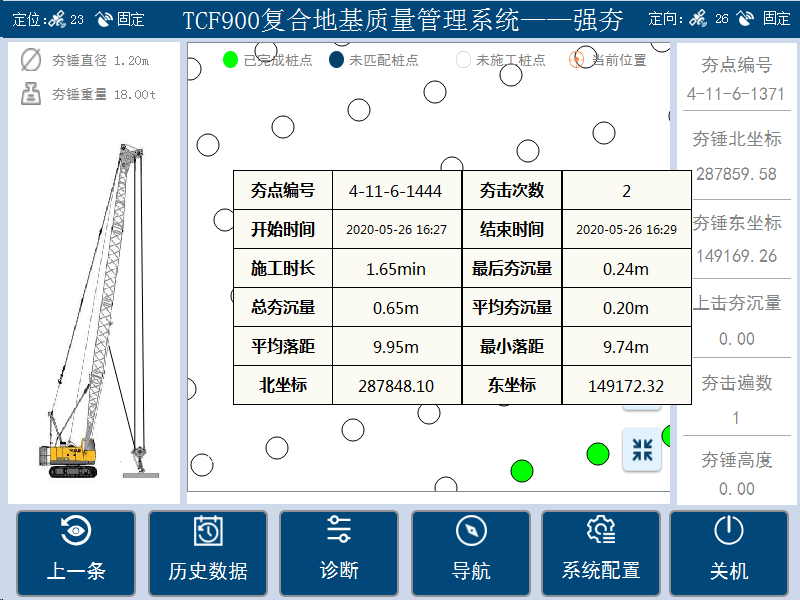This screenshot has width=800, height=600.
Task: Click the map recenter arrows icon
Action: click(641, 450)
